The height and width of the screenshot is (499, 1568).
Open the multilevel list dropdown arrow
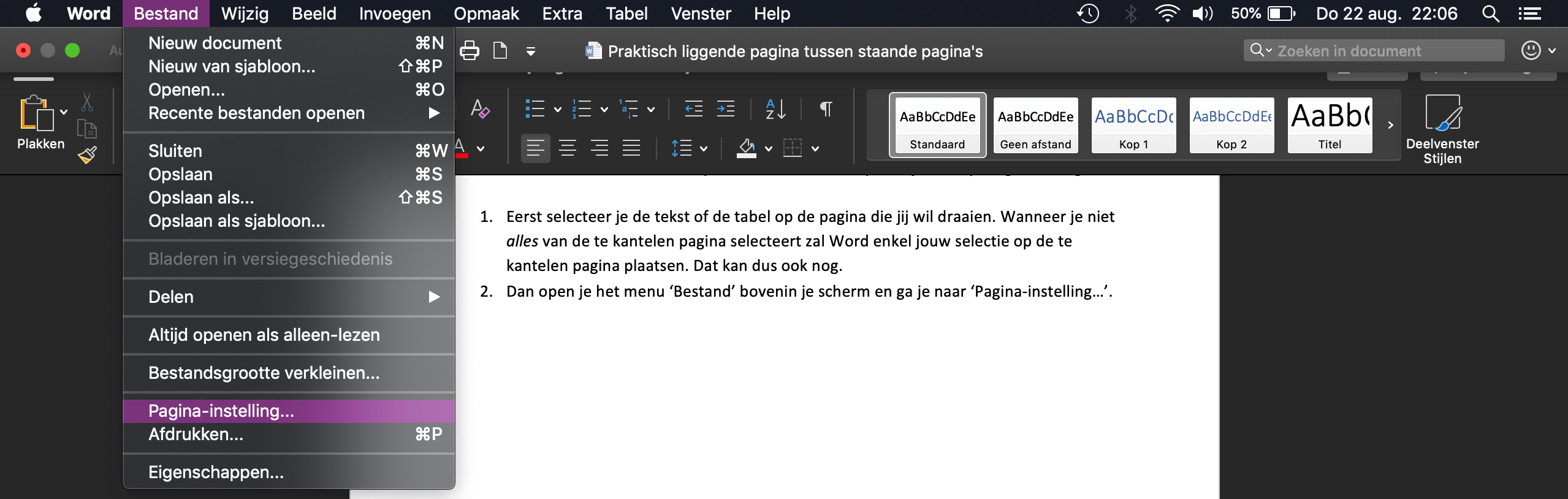(651, 110)
